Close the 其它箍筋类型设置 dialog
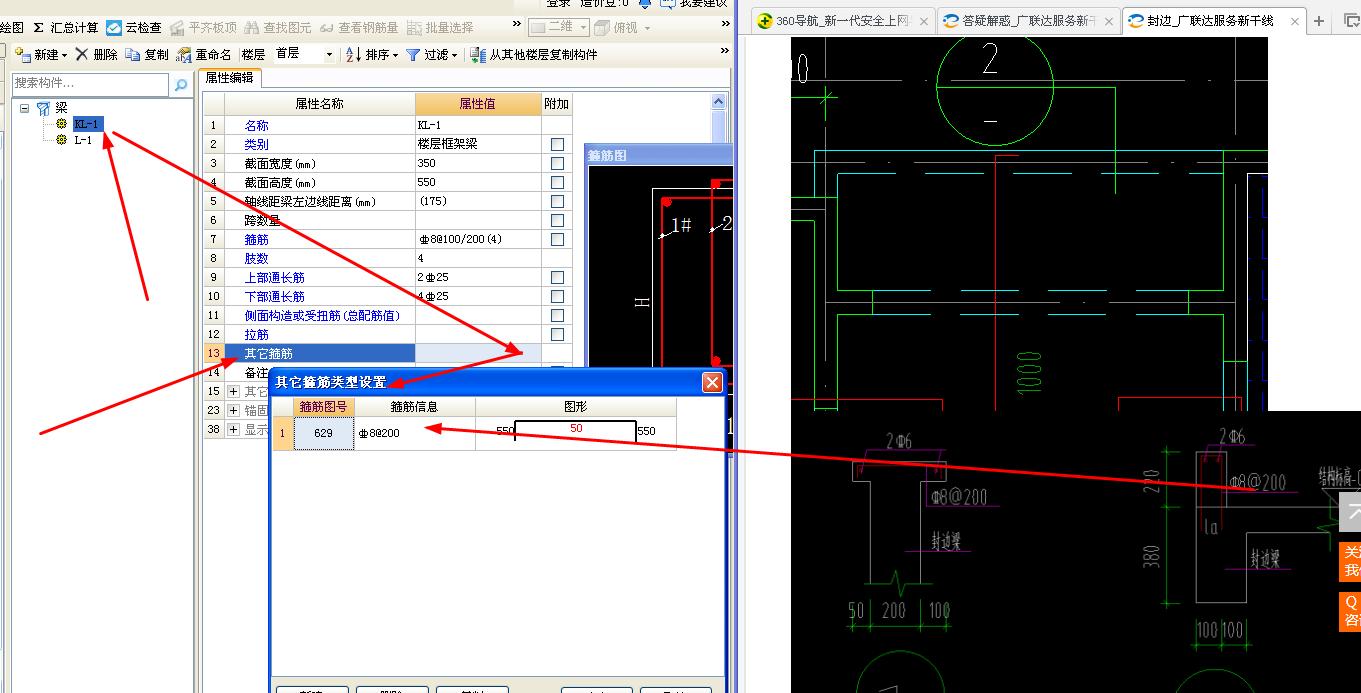 [712, 382]
